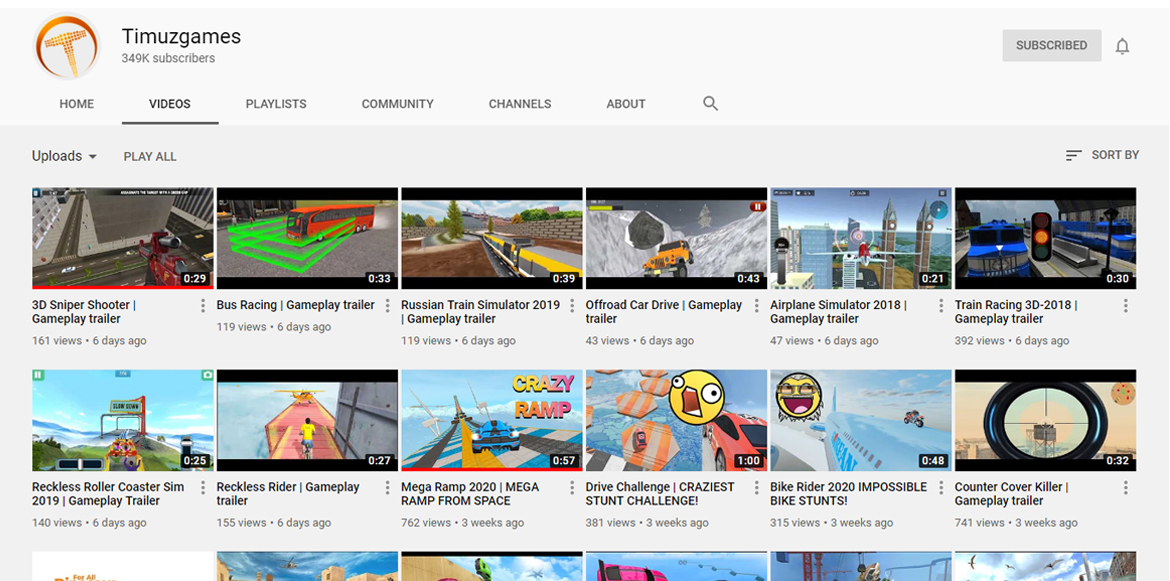Expand the Uploads dropdown

pyautogui.click(x=64, y=156)
